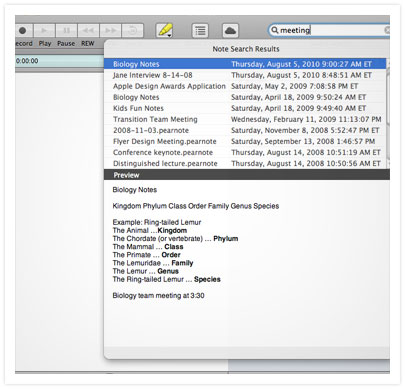This screenshot has height=389, width=405.
Task: Click date Wednesday, February 11, 2009
Action: pos(306,119)
